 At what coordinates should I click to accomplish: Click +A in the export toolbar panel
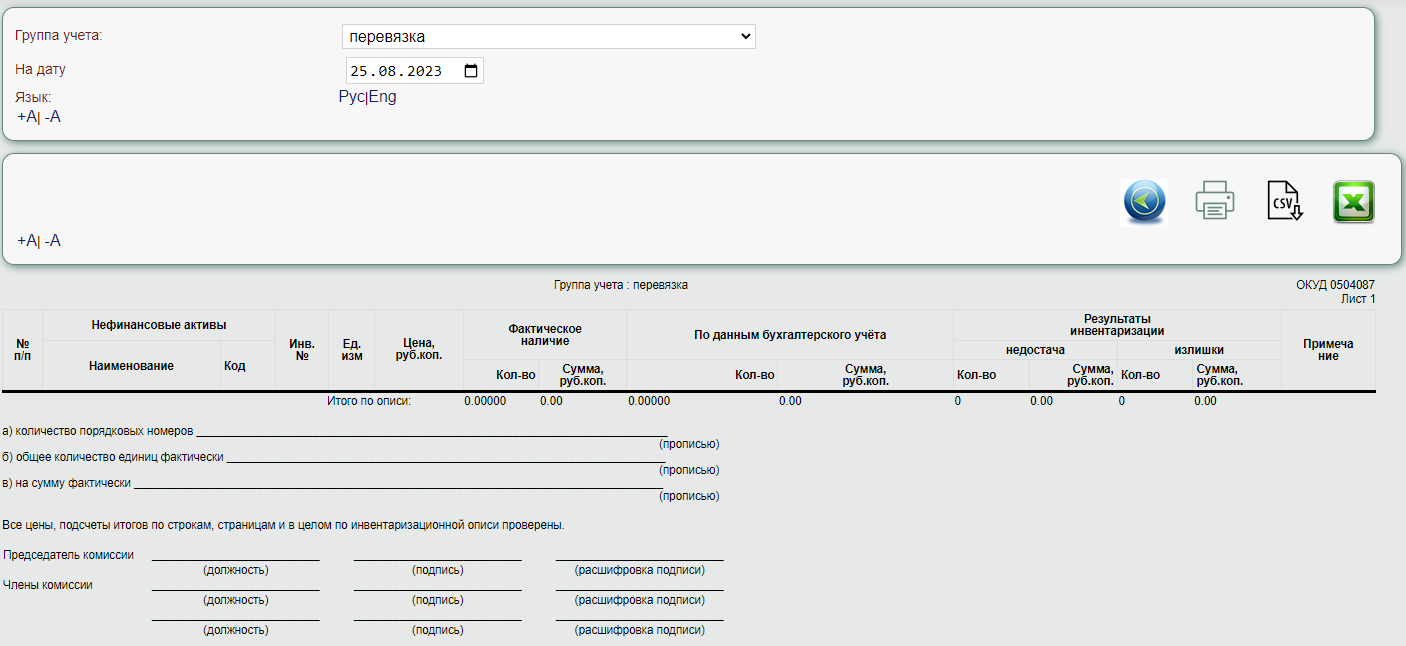(27, 241)
